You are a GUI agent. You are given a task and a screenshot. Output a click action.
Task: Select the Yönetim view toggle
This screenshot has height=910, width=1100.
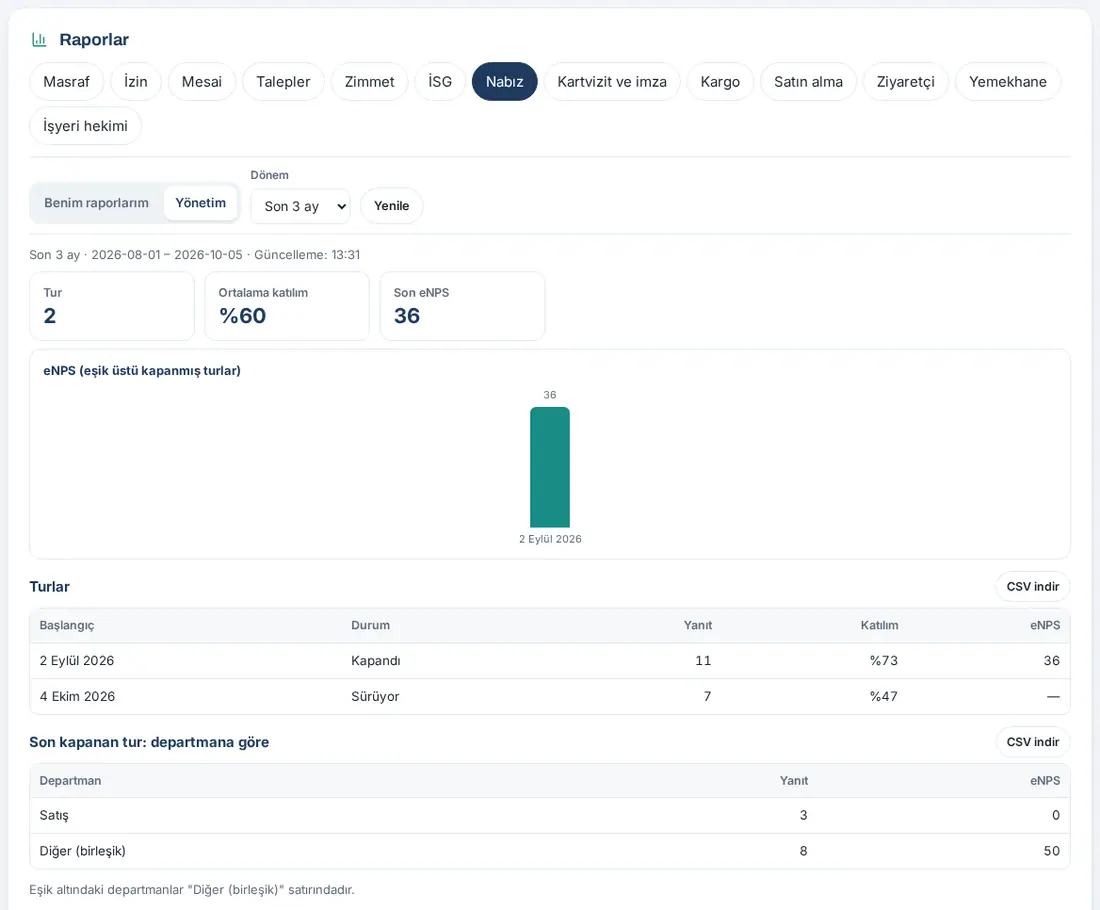(201, 203)
